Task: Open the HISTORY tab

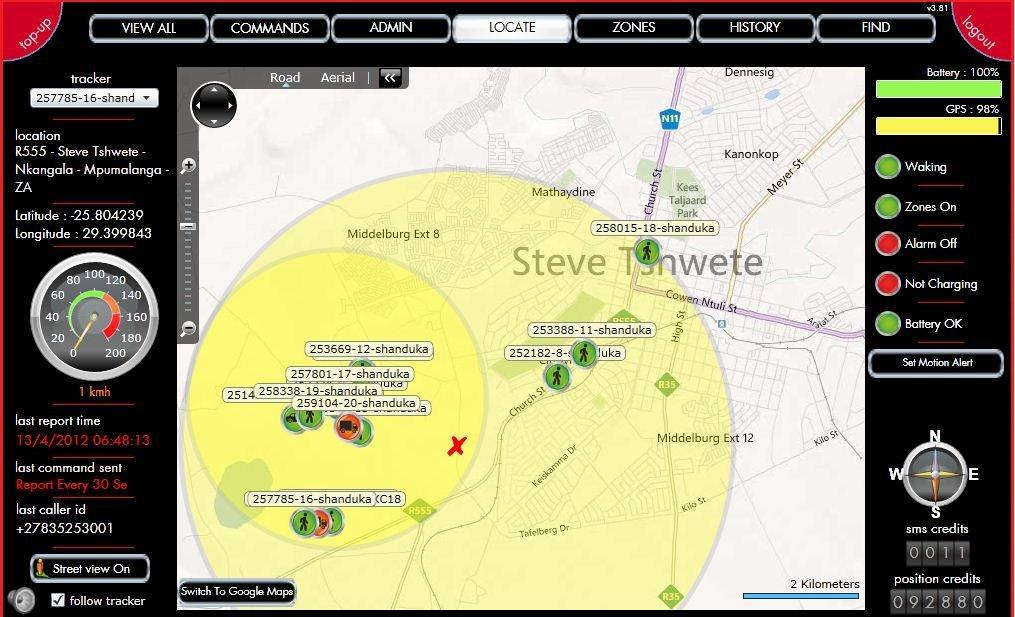Action: [755, 28]
